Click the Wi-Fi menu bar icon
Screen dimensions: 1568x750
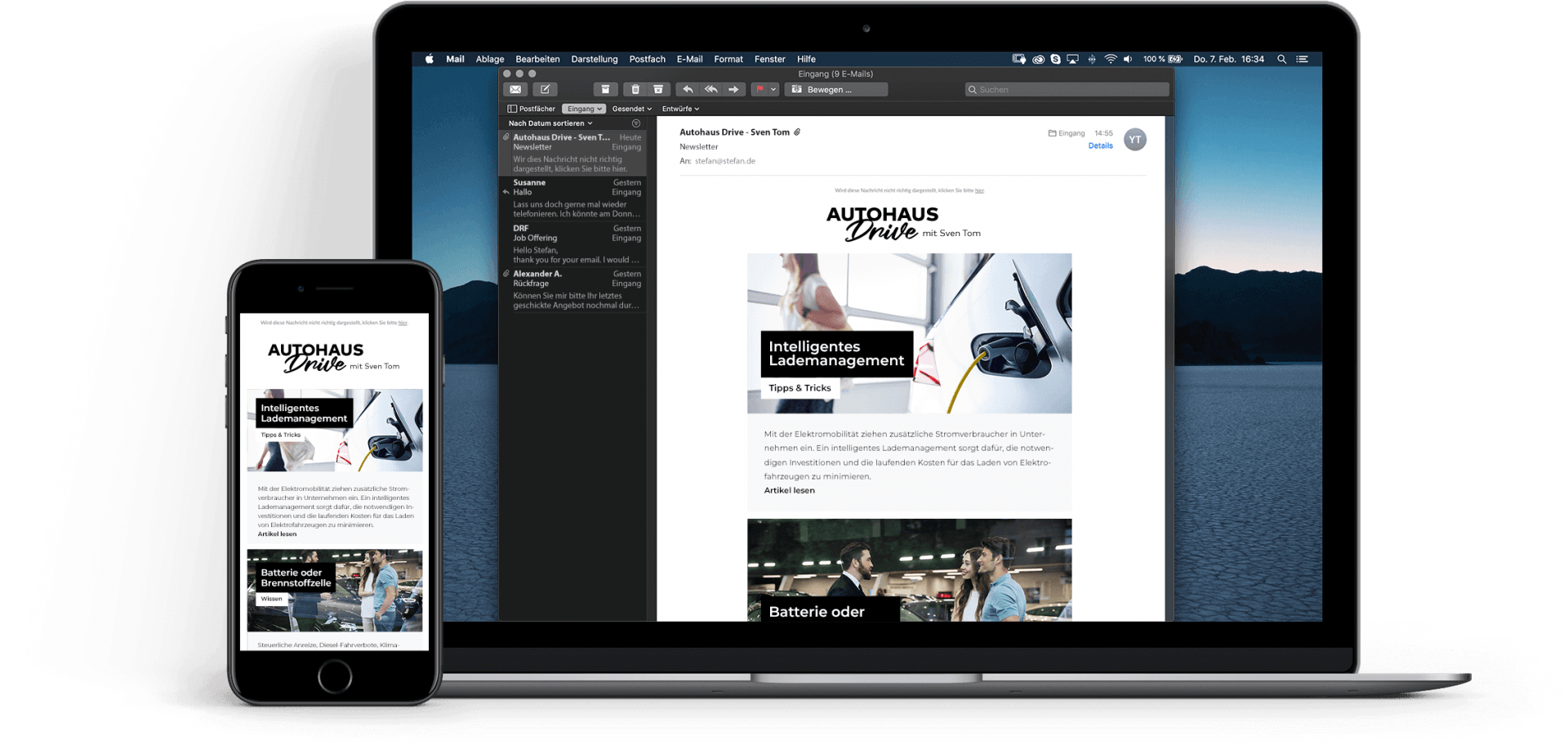point(1110,60)
